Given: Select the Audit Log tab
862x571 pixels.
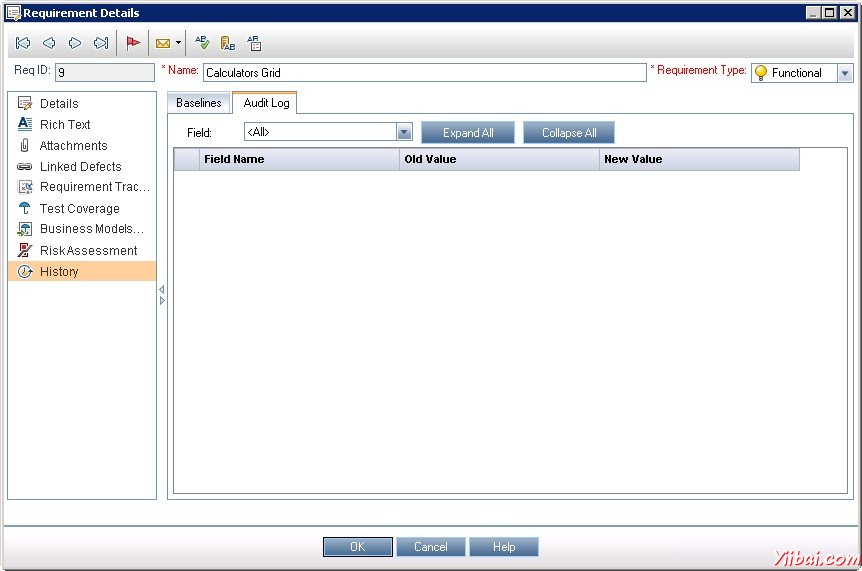Looking at the screenshot, I should [266, 103].
